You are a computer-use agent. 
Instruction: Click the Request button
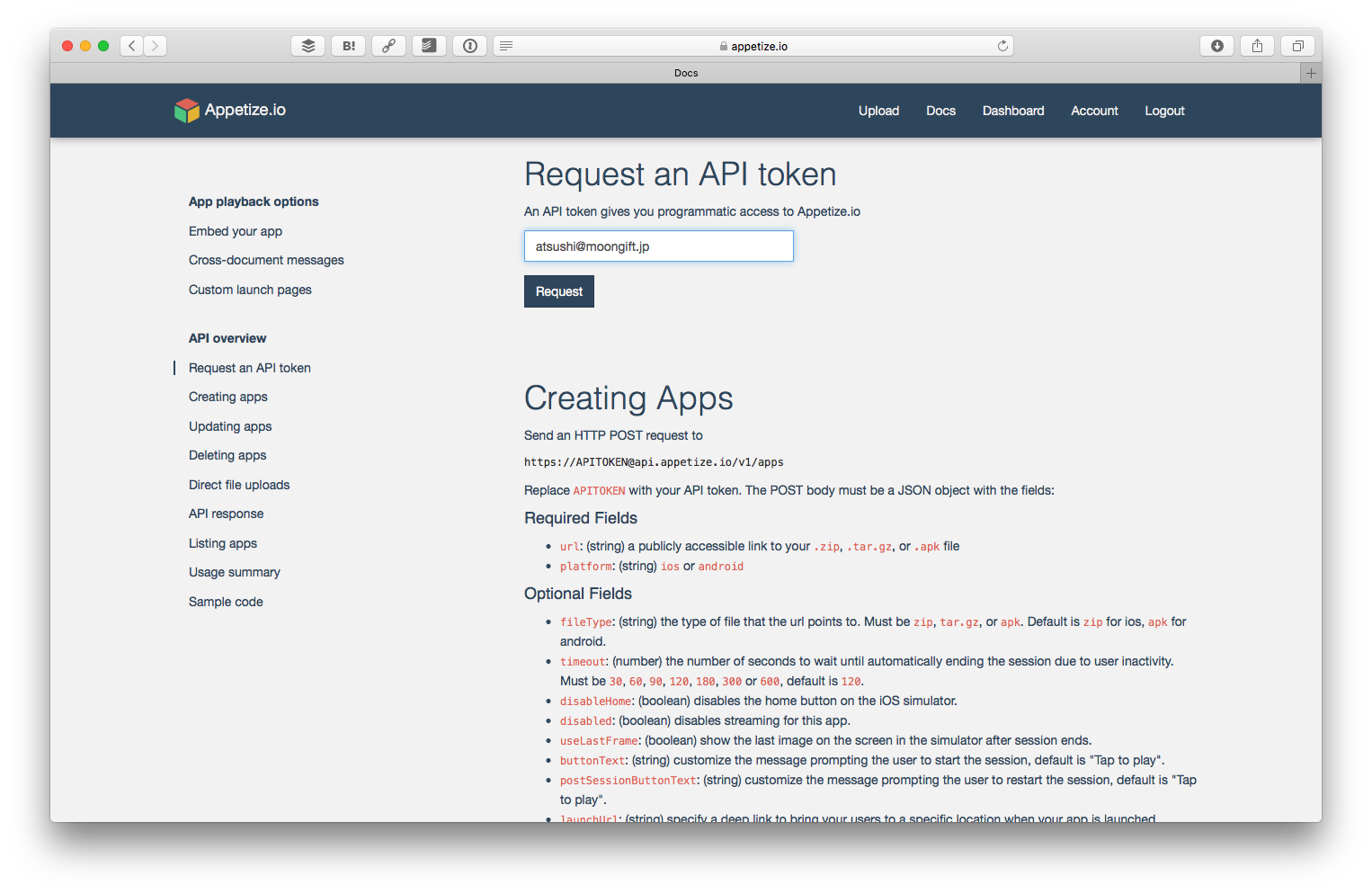(559, 291)
